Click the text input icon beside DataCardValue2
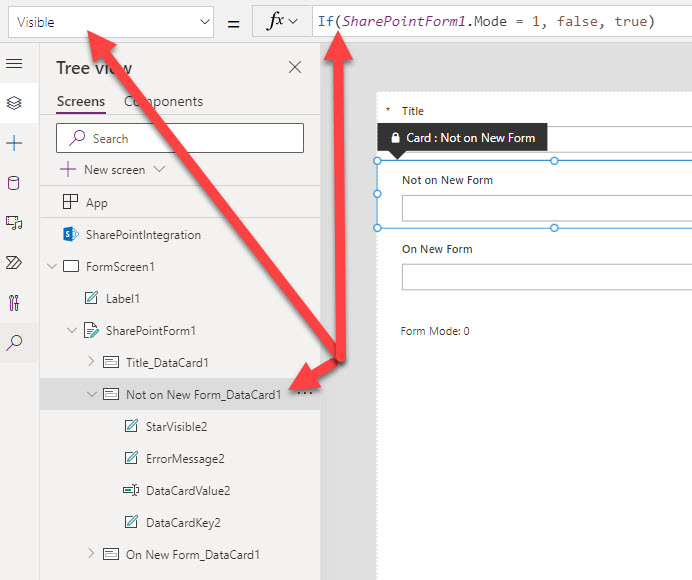This screenshot has height=580, width=692. click(x=131, y=490)
